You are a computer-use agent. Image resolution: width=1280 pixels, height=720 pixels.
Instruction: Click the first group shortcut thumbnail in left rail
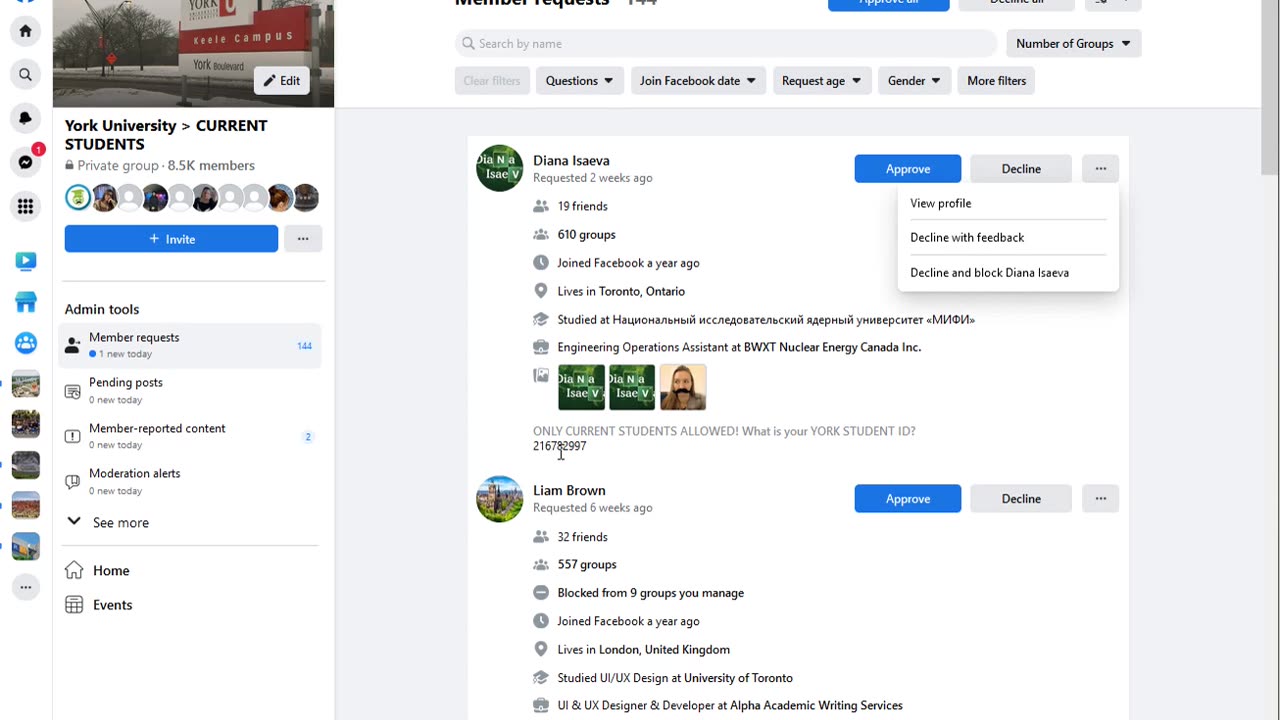coord(26,384)
